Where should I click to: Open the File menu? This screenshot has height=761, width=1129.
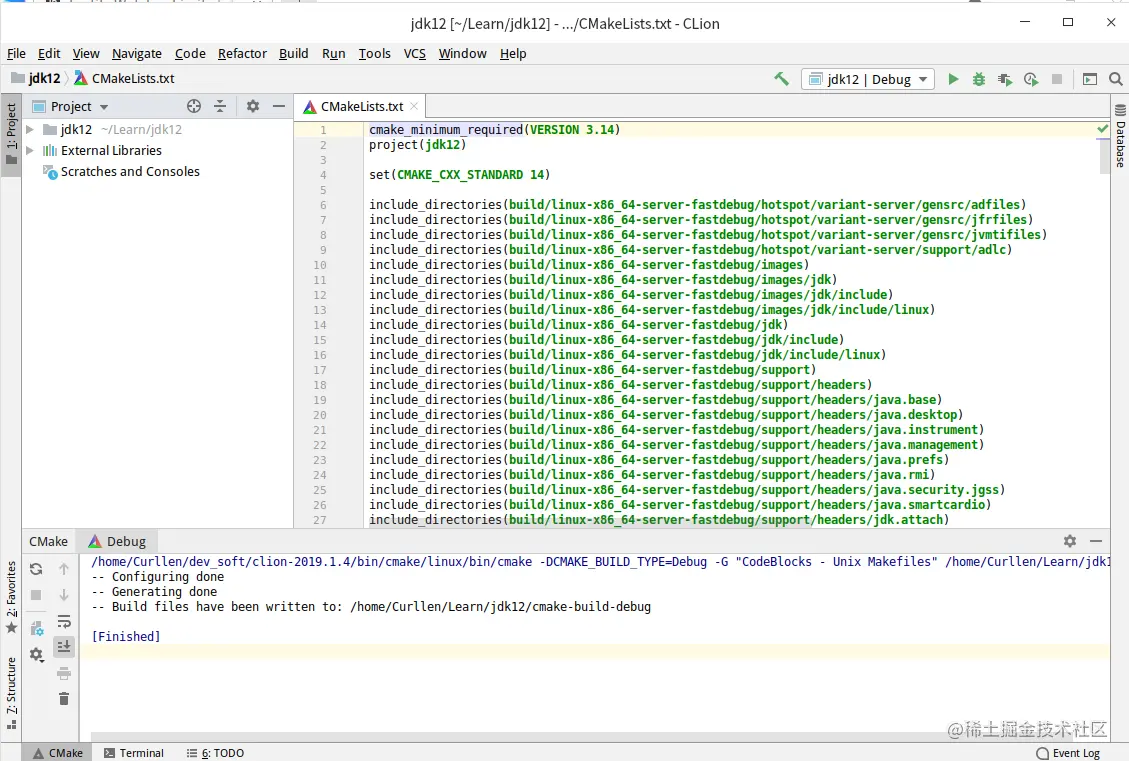pyautogui.click(x=16, y=53)
